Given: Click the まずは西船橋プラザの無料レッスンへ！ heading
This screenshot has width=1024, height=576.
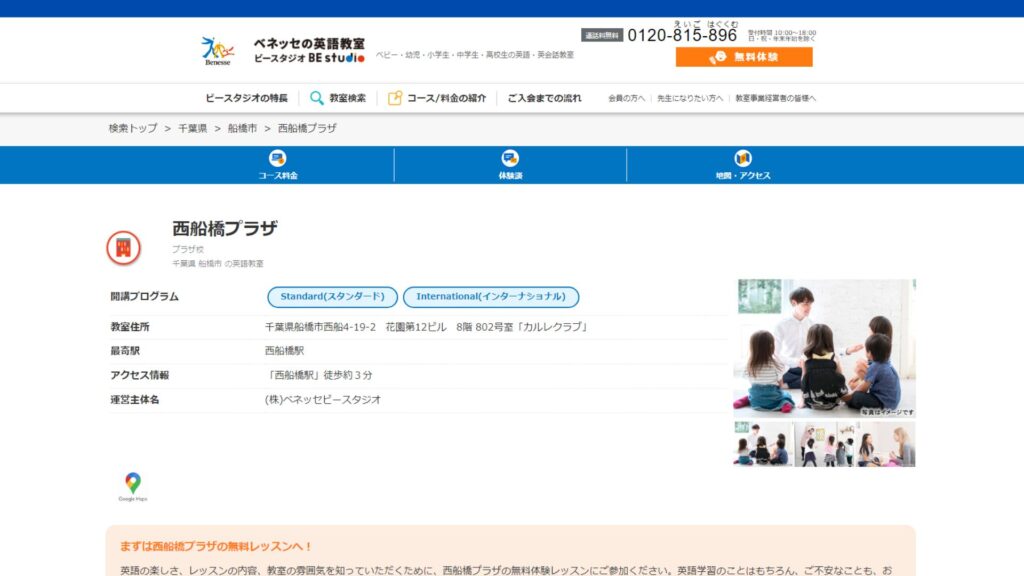Looking at the screenshot, I should pyautogui.click(x=216, y=546).
